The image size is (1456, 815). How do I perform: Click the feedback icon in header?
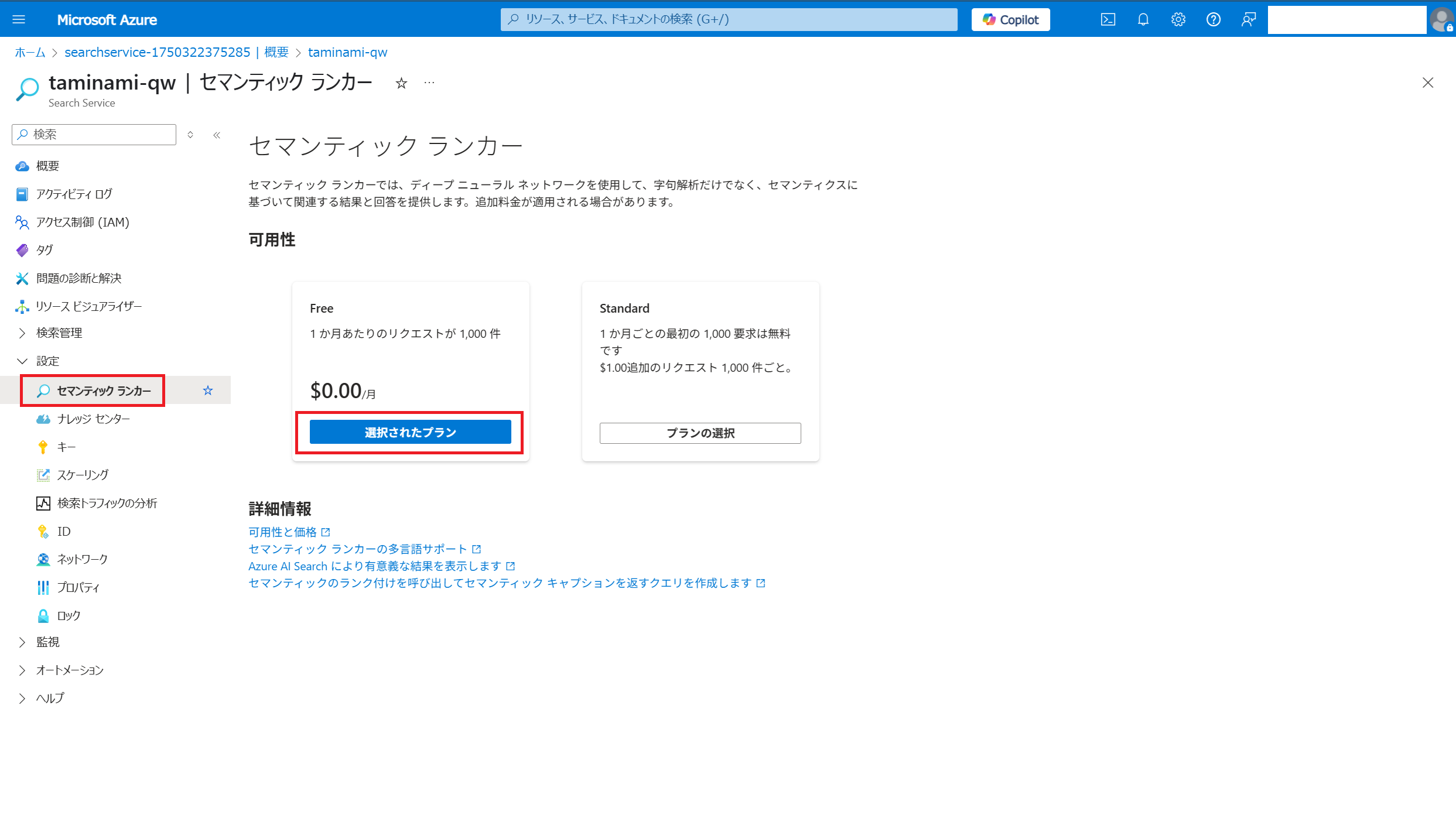[1248, 19]
